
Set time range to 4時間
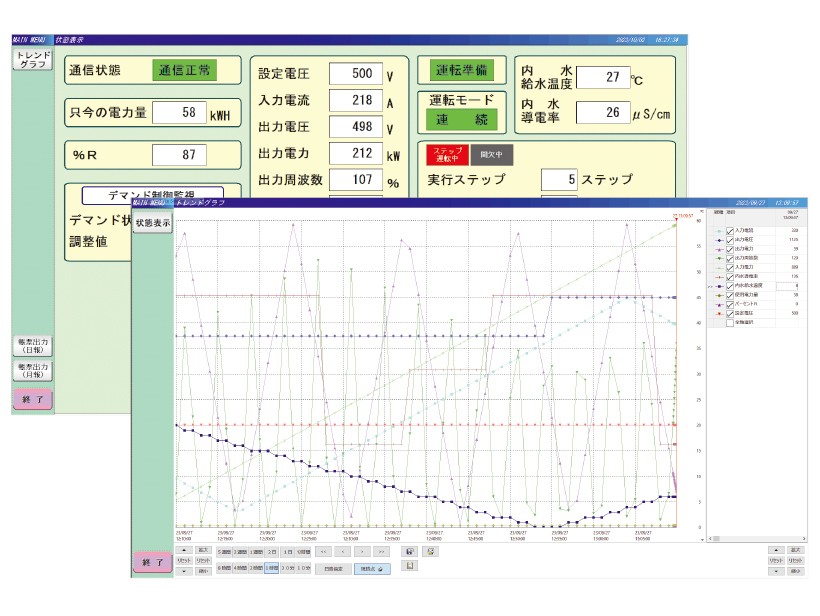(240, 568)
